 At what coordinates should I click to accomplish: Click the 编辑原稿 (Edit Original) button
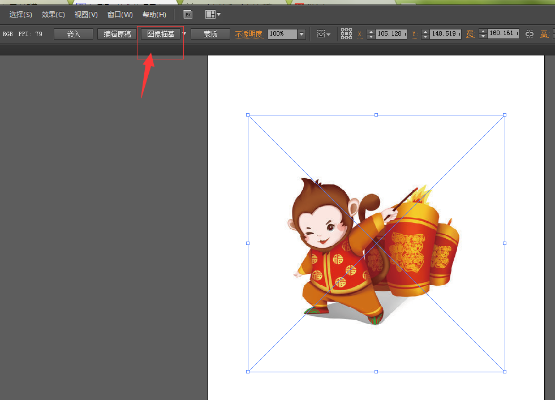point(117,34)
